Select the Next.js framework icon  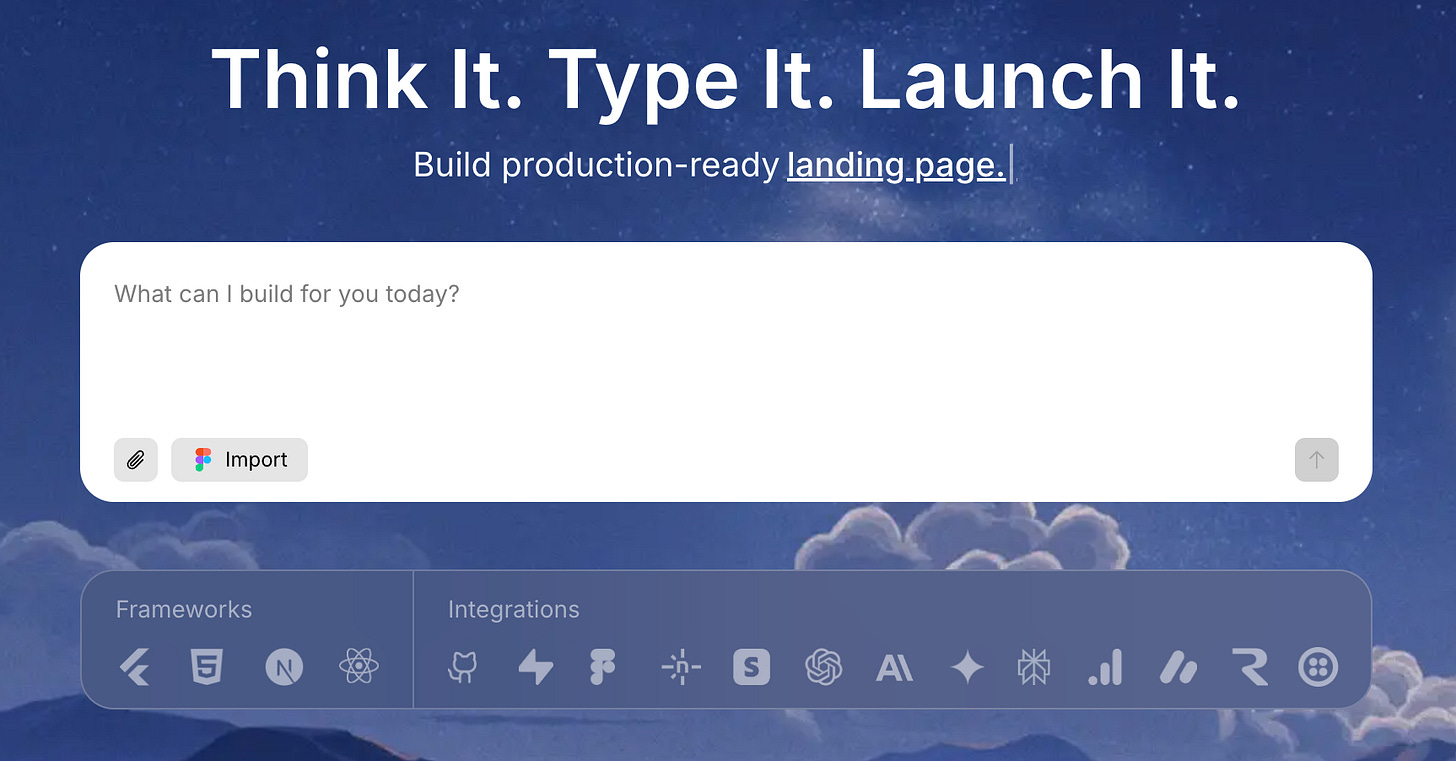click(284, 667)
